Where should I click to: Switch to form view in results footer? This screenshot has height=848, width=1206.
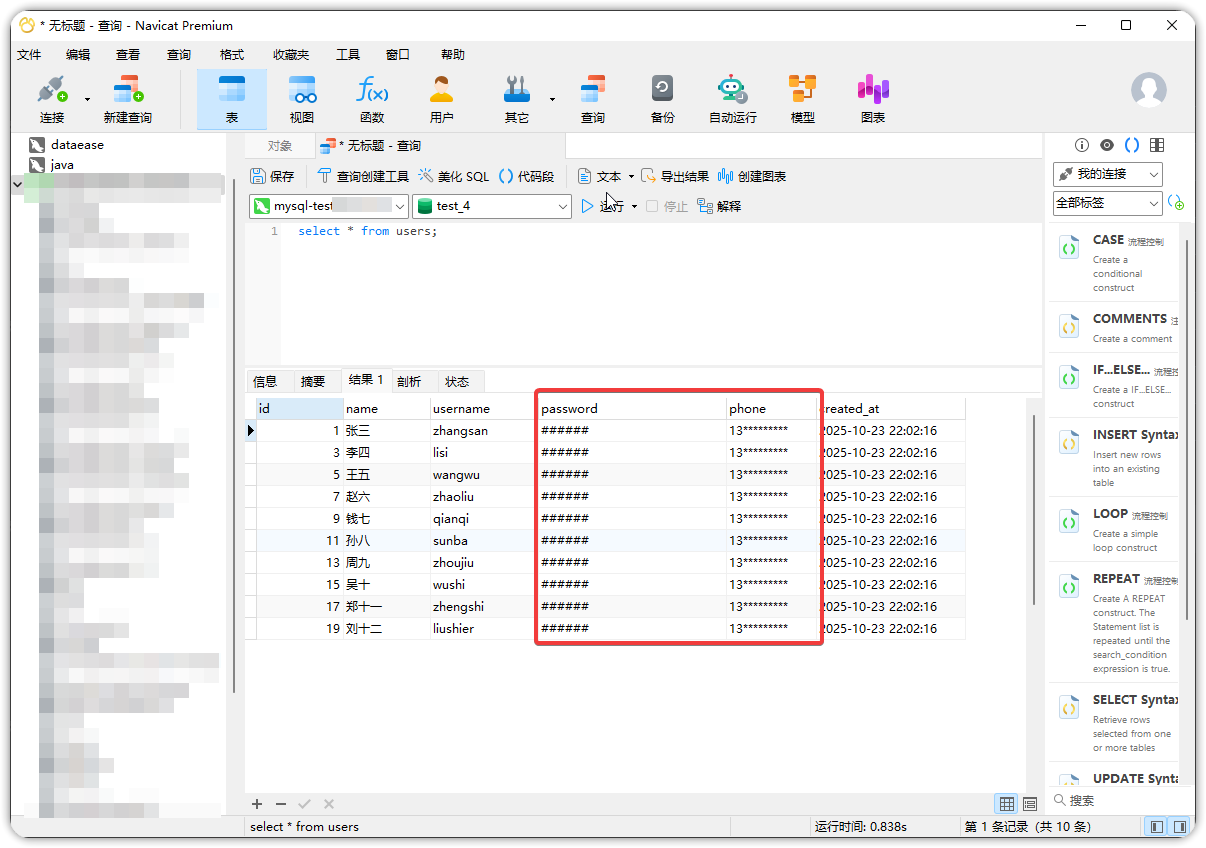click(1029, 804)
